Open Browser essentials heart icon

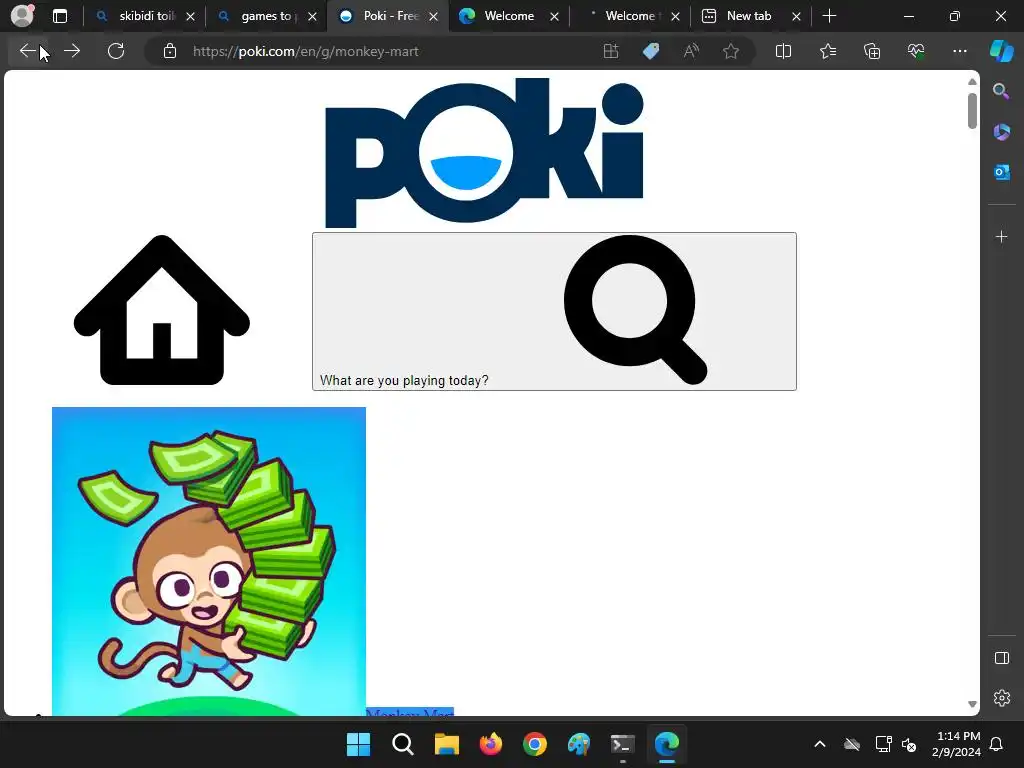pos(916,51)
